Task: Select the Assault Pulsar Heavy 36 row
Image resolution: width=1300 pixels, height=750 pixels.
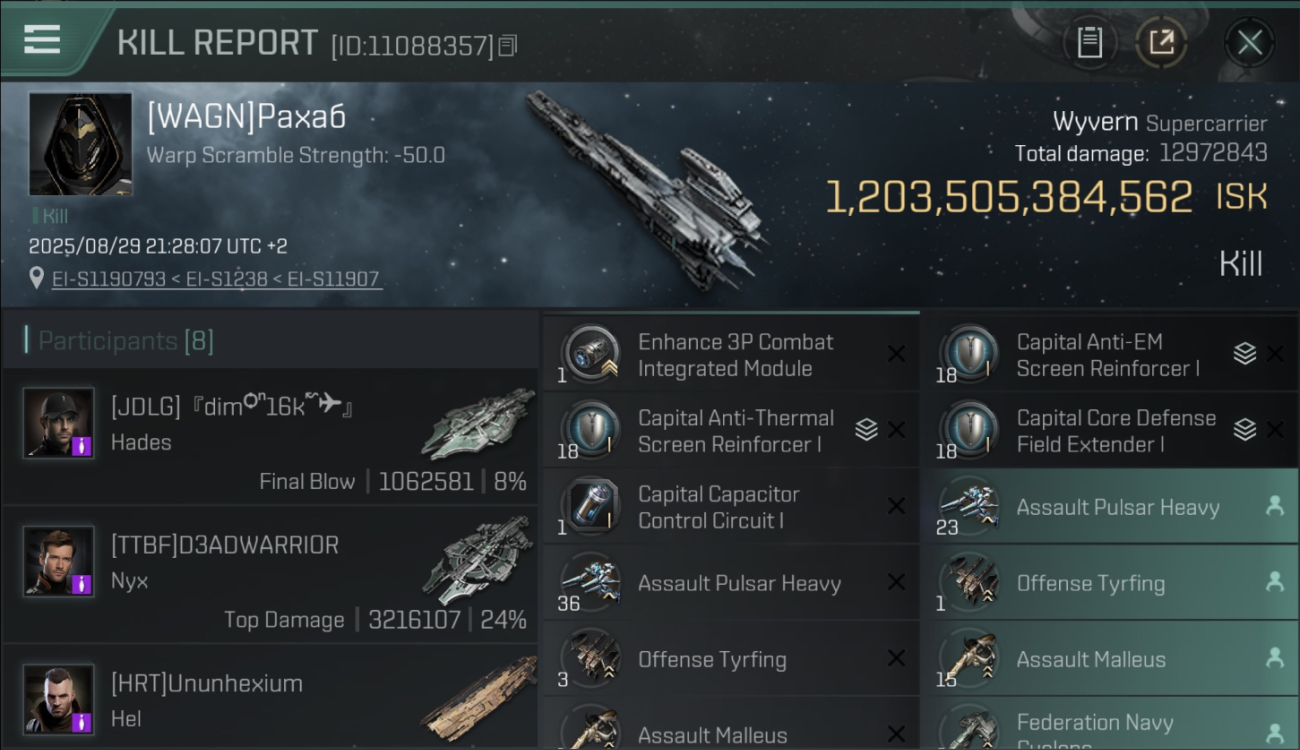Action: (731, 583)
